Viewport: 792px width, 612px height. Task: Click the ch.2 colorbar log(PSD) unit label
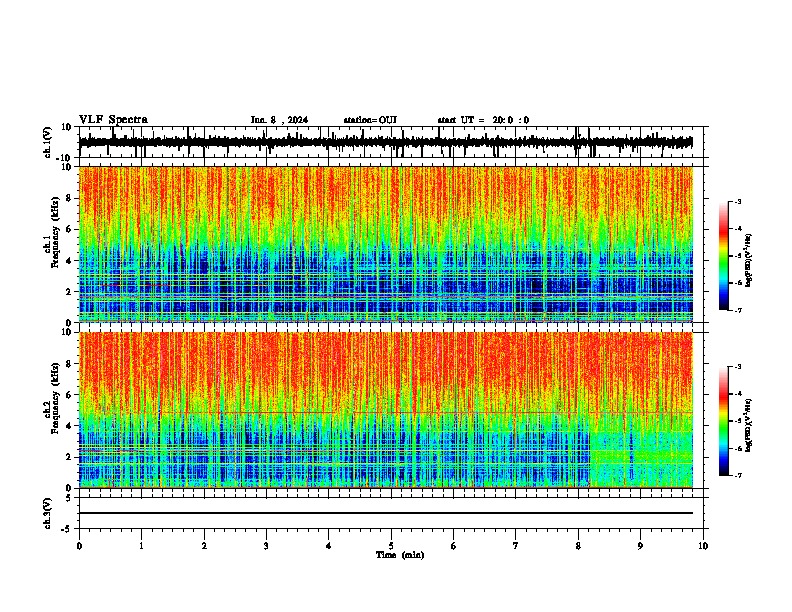749,425
